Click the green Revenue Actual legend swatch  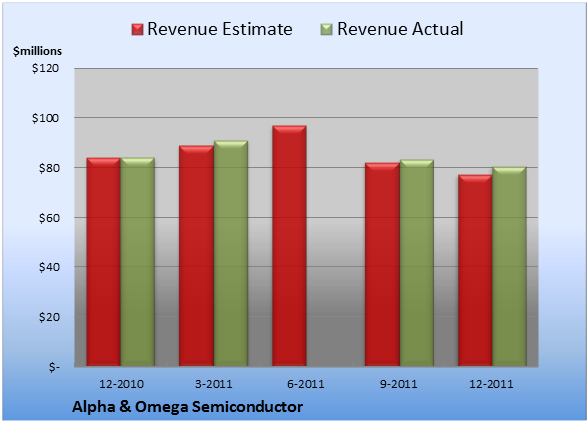tap(327, 30)
